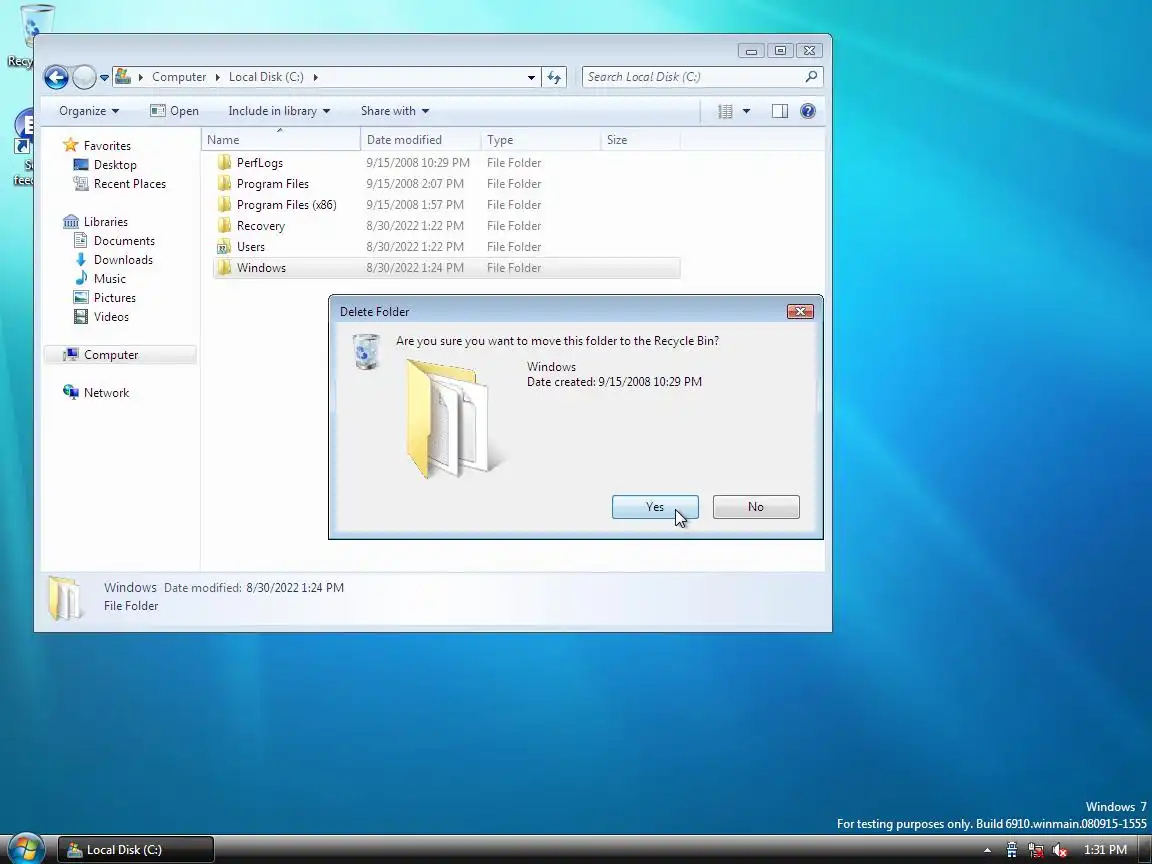Viewport: 1152px width, 864px height.
Task: Open the Downloads library
Action: pos(123,260)
